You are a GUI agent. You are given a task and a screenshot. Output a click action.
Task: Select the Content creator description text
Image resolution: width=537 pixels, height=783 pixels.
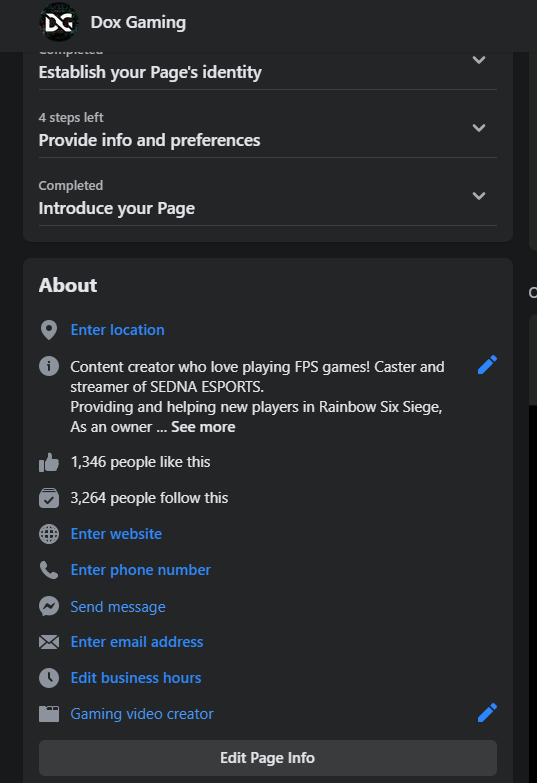pos(257,396)
